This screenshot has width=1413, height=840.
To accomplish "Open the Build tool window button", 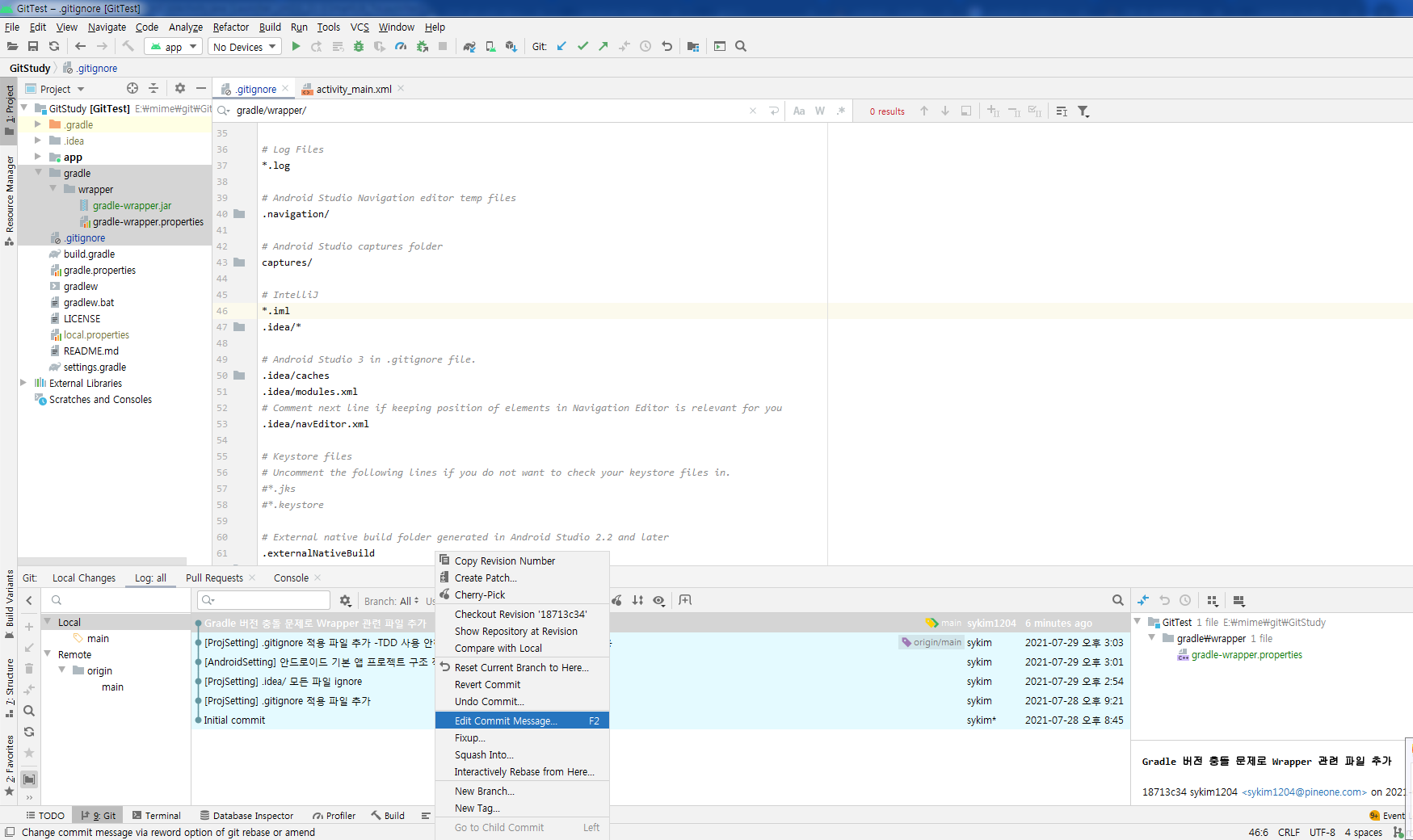I will pyautogui.click(x=389, y=816).
